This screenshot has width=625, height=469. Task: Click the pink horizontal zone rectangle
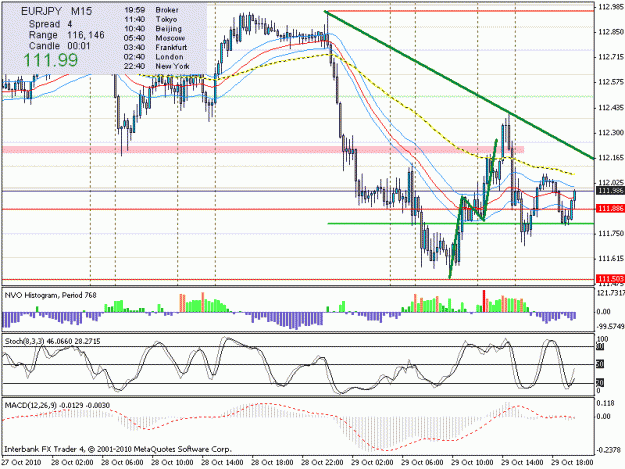click(x=263, y=149)
